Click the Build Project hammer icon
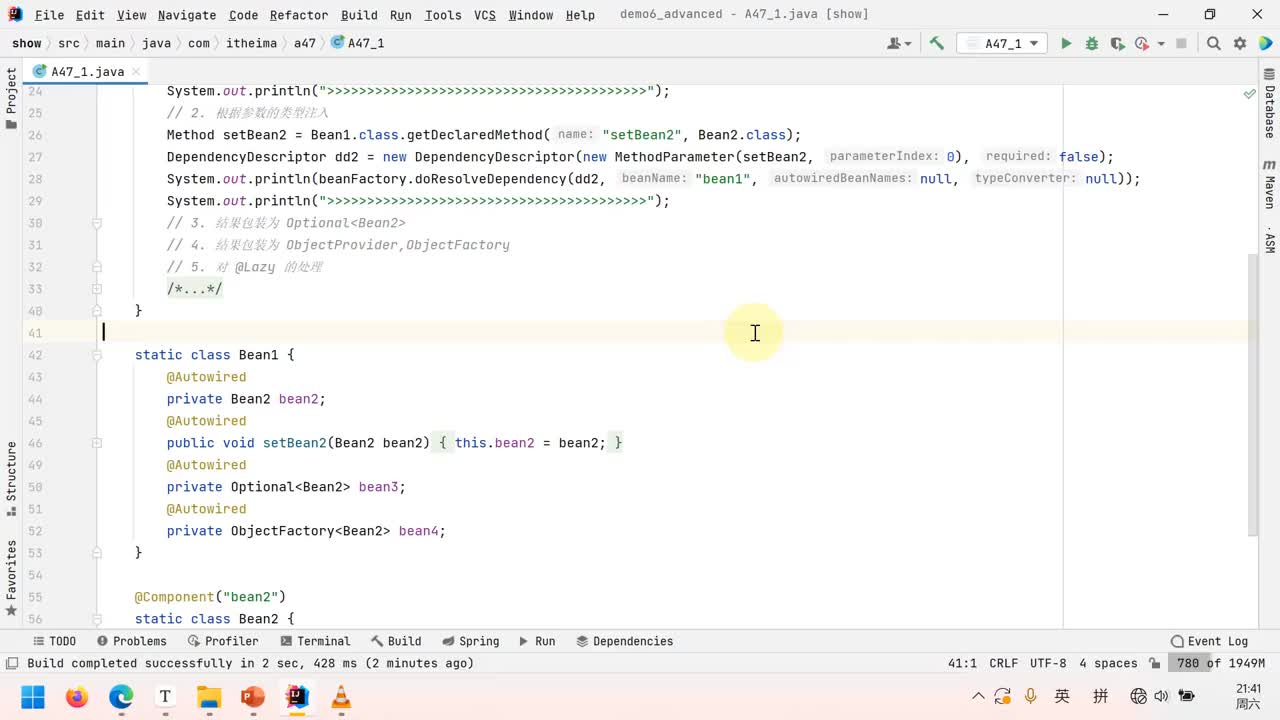 click(937, 43)
